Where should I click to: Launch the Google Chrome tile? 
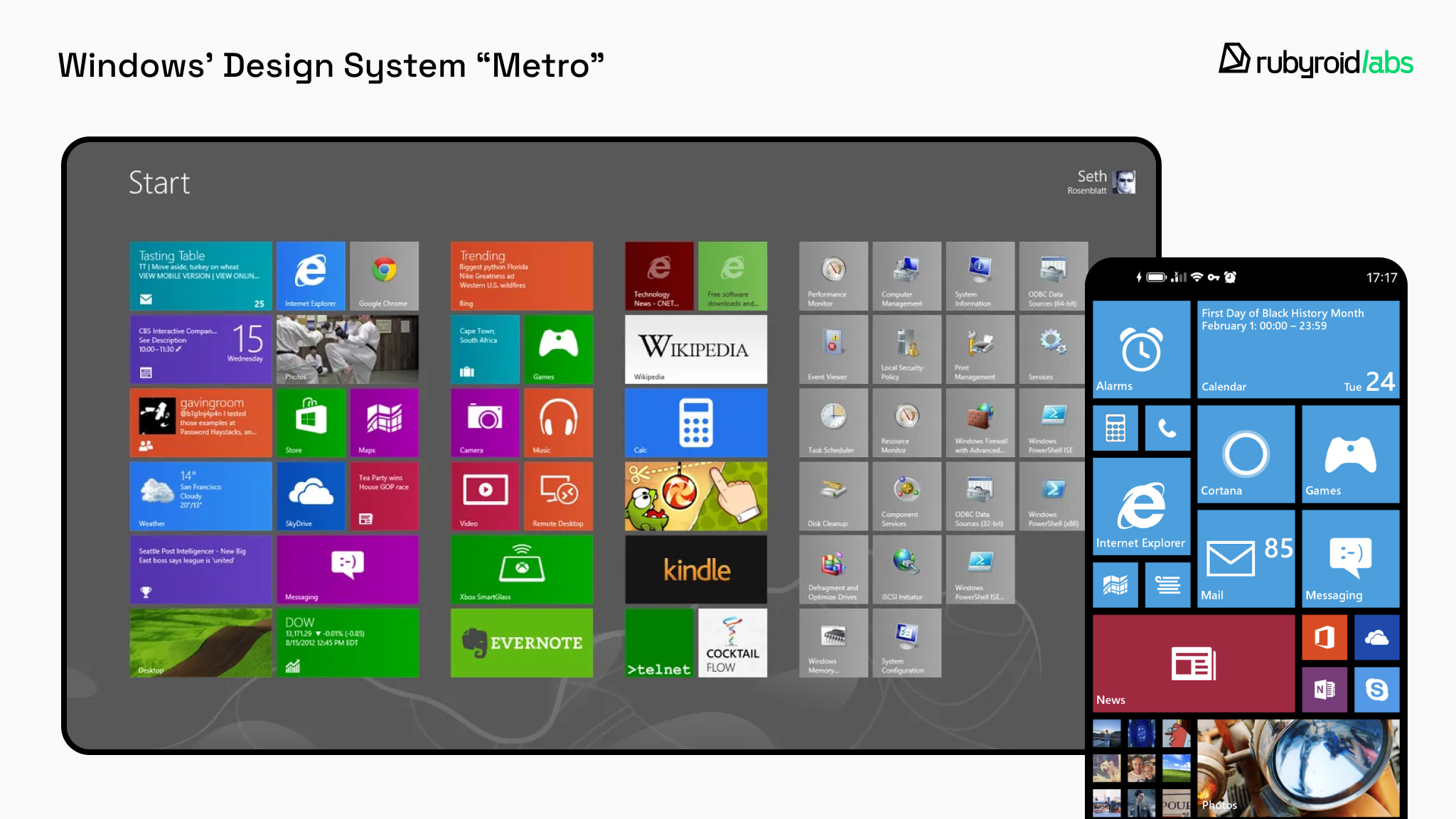pos(384,275)
